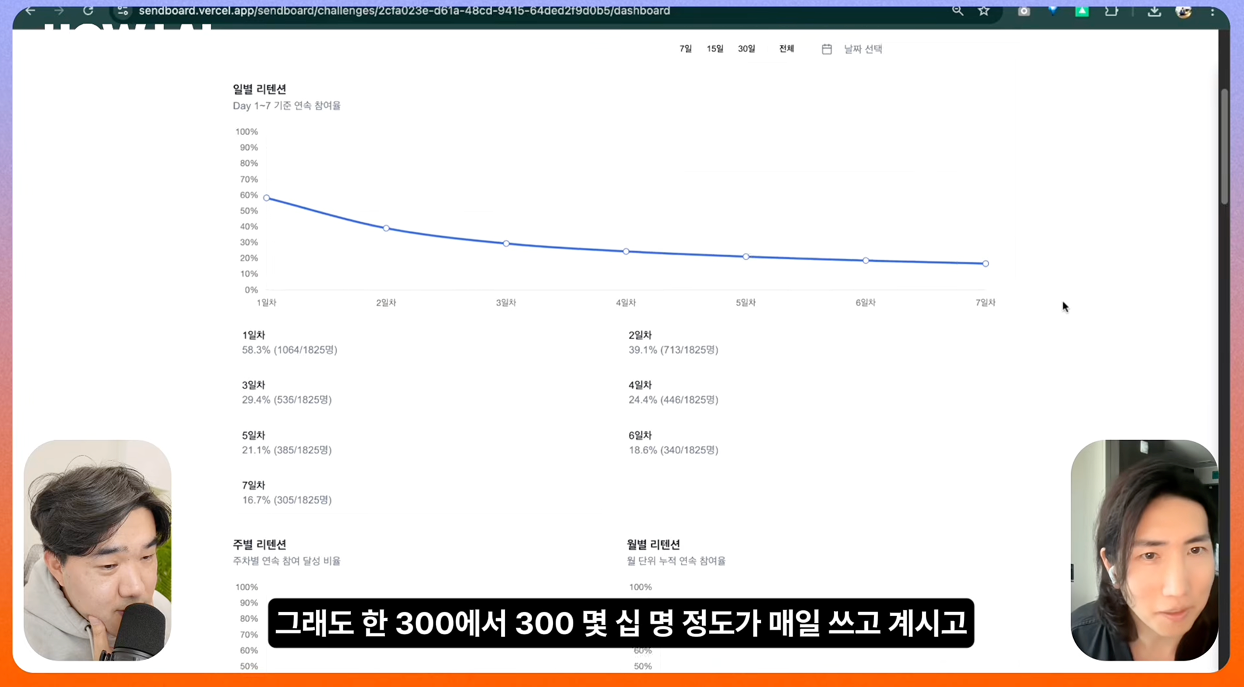
Task: Click the screenshot capture extension icon
Action: [x=1023, y=11]
